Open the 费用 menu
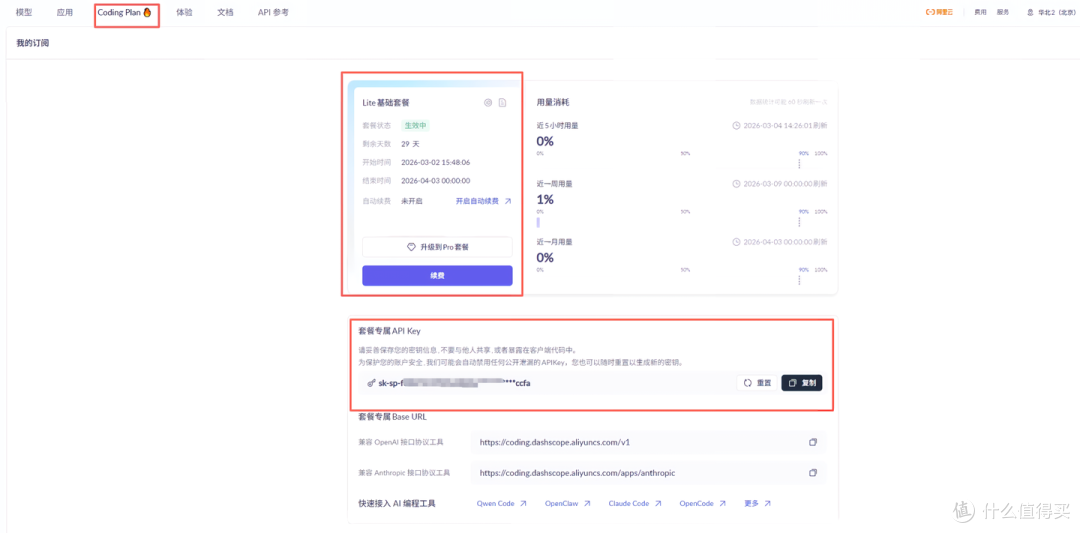1080x533 pixels. point(980,12)
